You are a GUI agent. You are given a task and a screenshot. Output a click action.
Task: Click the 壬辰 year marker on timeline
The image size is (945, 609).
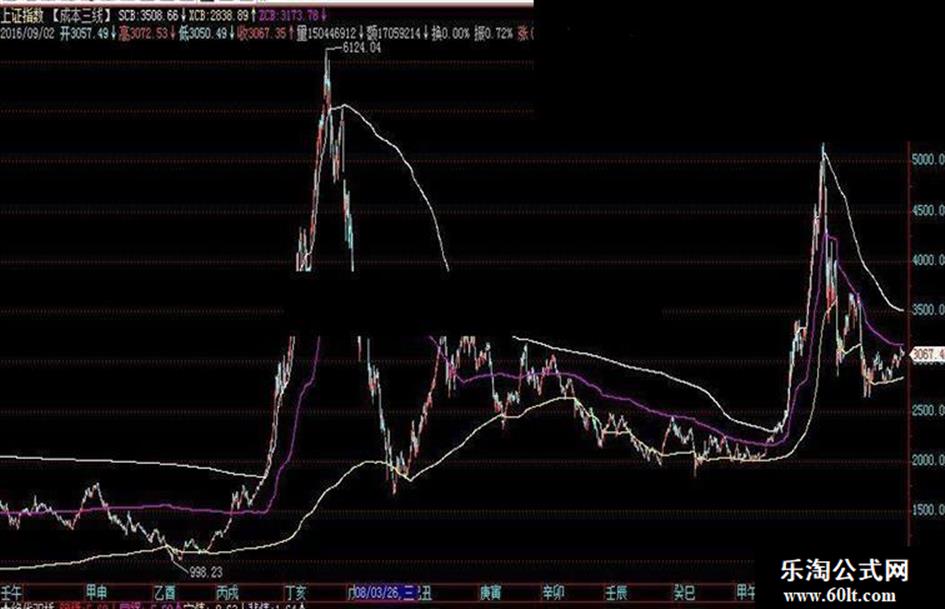(x=617, y=593)
